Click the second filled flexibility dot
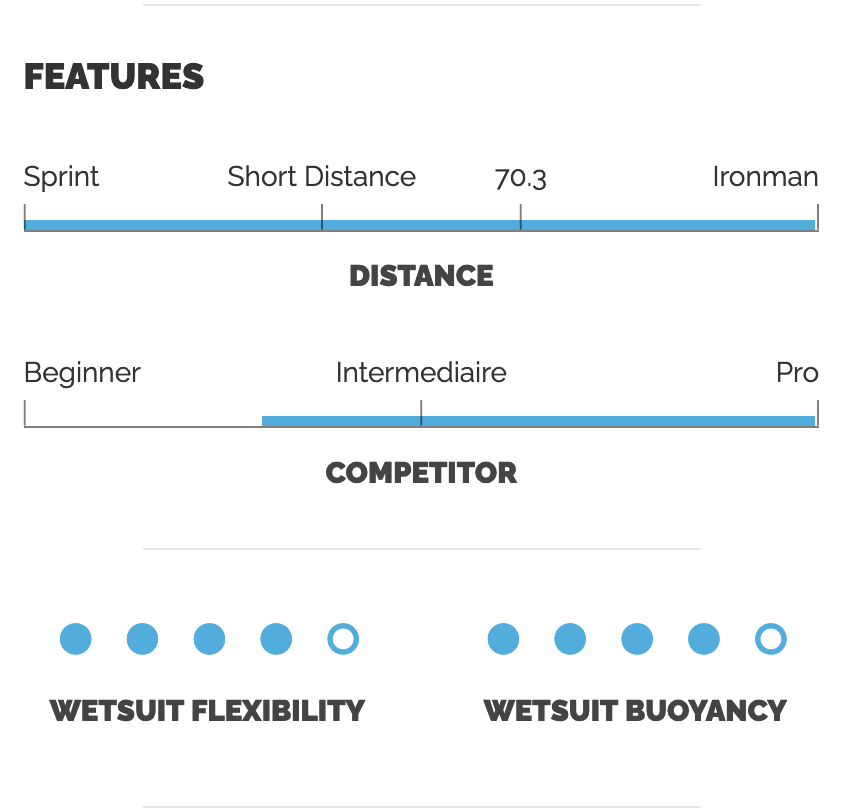Viewport: 856px width, 810px height. tap(143, 639)
